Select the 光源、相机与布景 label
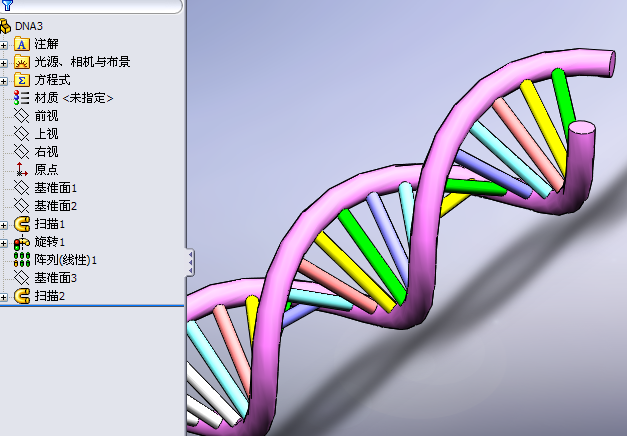Viewport: 627px width, 436px height. point(82,62)
